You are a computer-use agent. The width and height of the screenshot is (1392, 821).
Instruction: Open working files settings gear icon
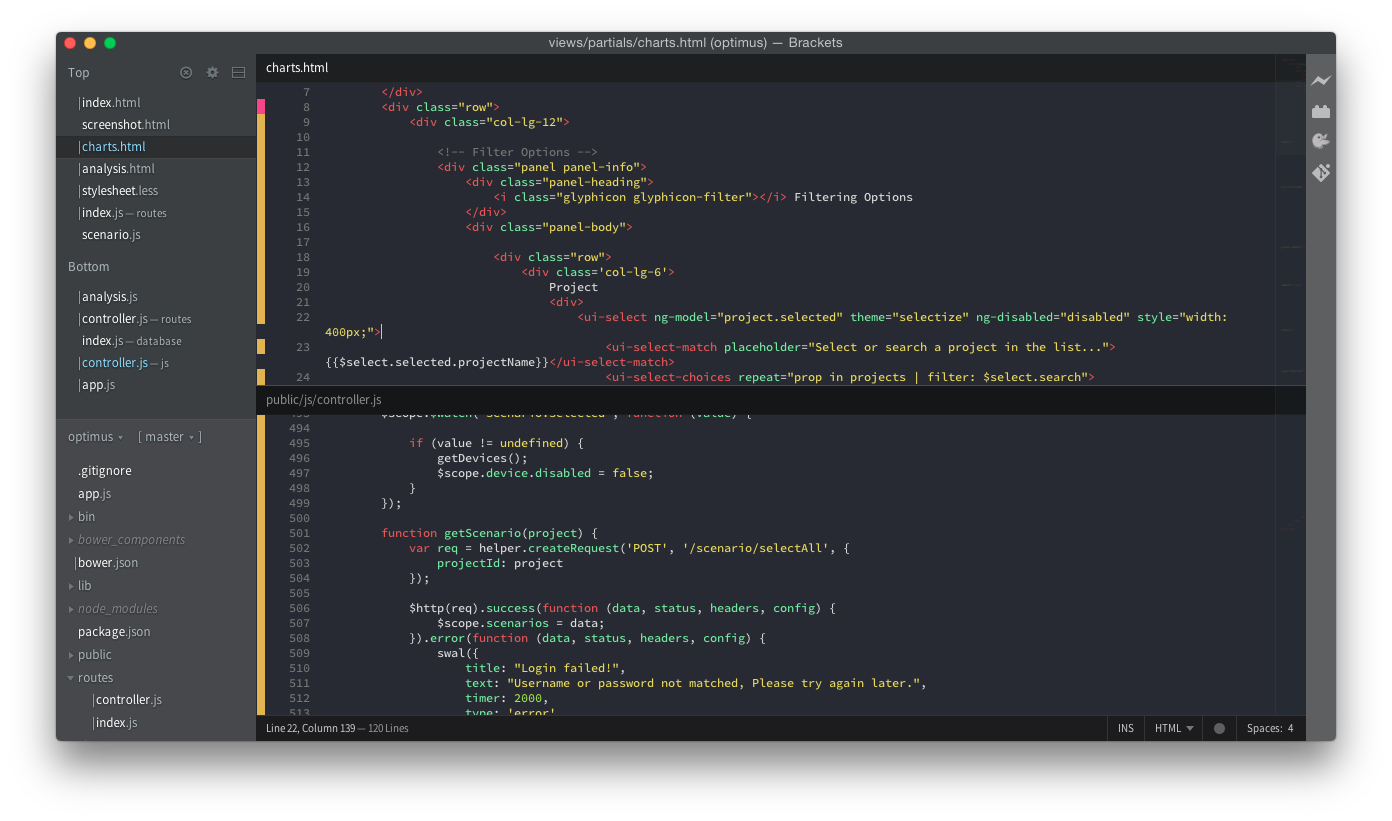[212, 72]
